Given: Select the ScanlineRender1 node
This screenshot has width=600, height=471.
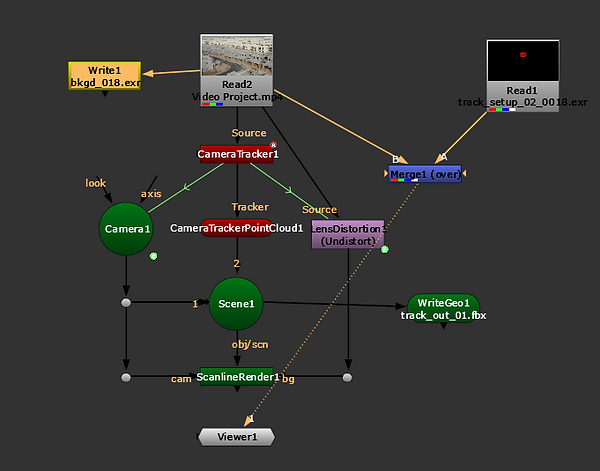Looking at the screenshot, I should (237, 377).
